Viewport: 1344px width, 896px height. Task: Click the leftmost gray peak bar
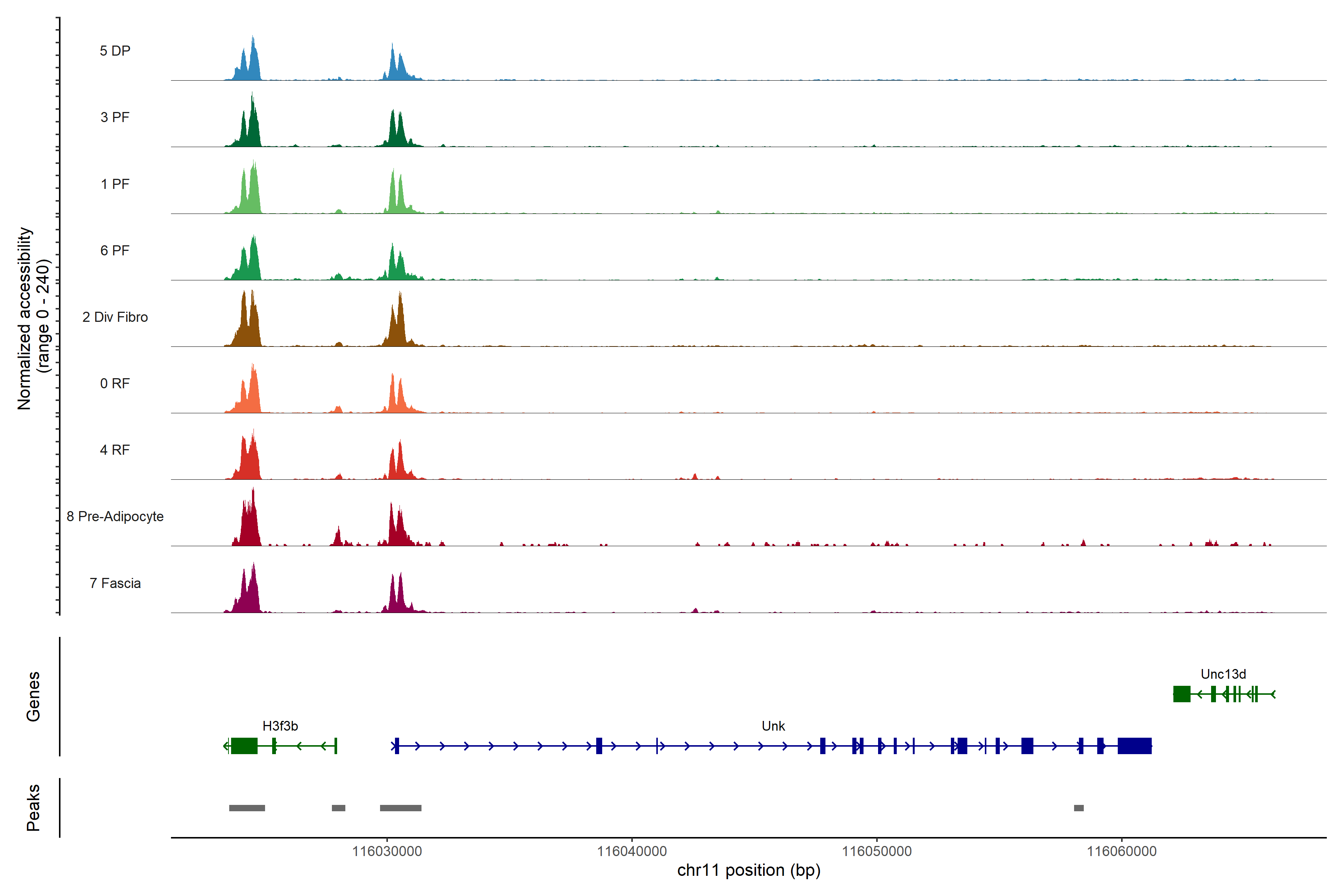pyautogui.click(x=247, y=808)
